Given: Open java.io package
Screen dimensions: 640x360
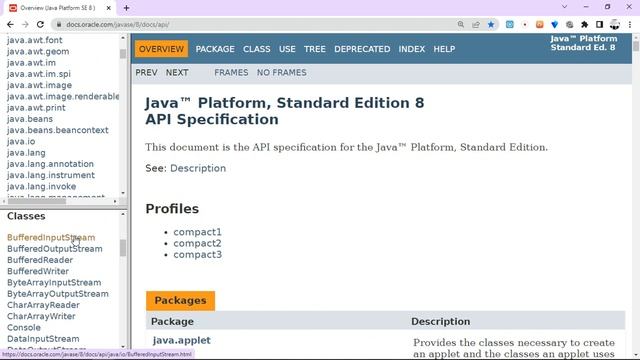Looking at the screenshot, I should click(x=21, y=142).
